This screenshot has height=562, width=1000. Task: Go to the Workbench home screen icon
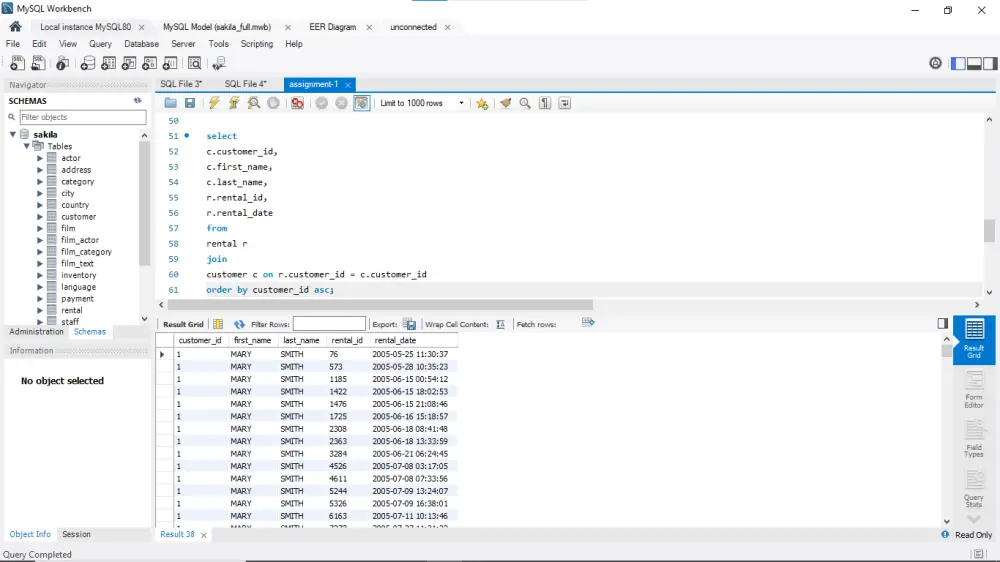coord(15,27)
